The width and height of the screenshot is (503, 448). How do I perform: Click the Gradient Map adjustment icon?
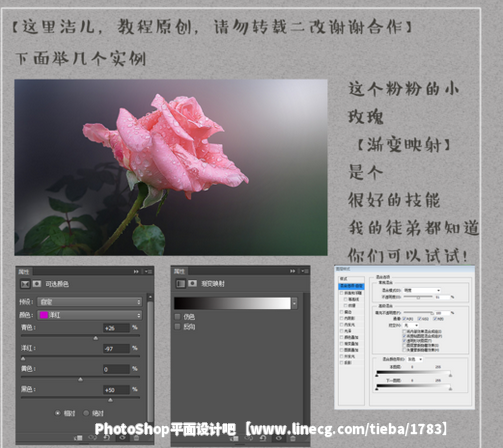tap(181, 284)
